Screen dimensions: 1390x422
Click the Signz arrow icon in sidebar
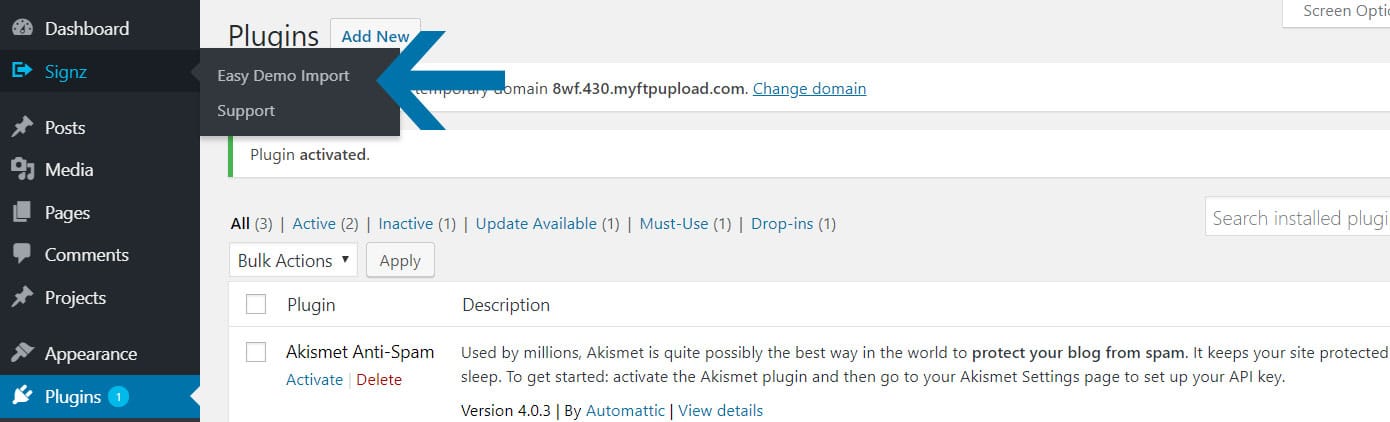22,71
